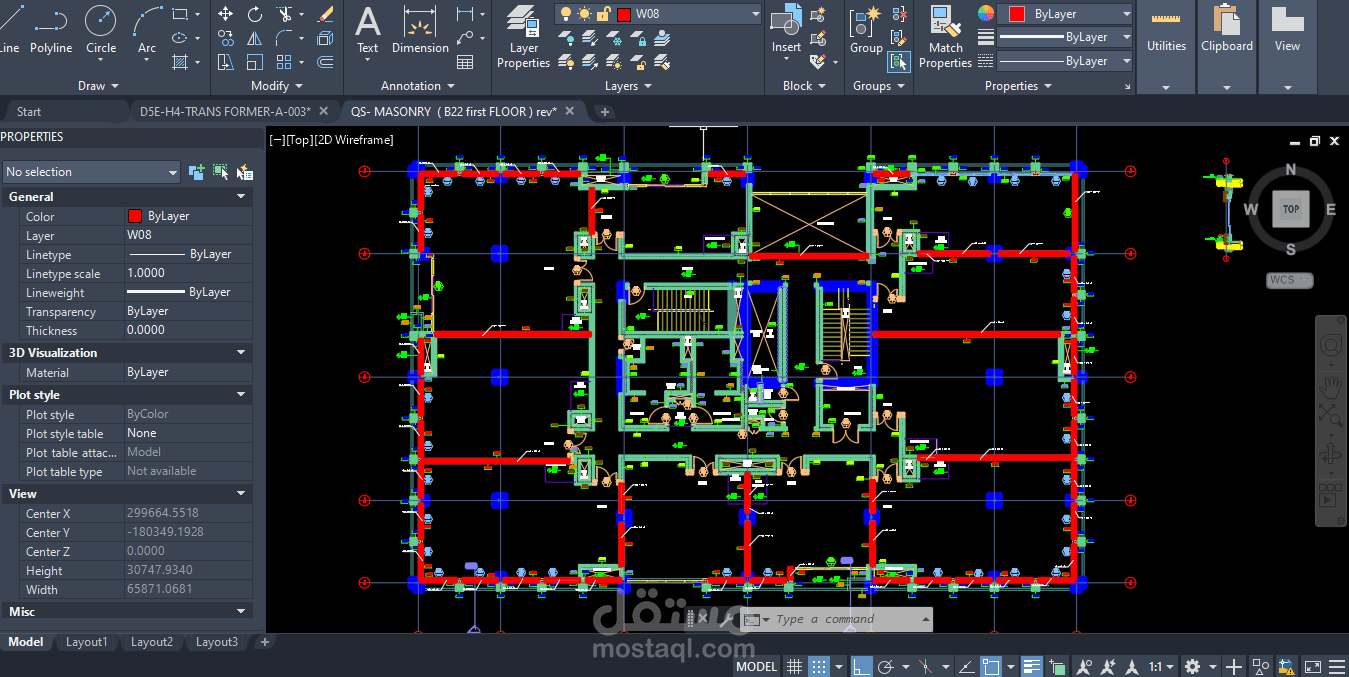Click the Customization hamburger icon in status bar
This screenshot has height=677, width=1349.
tap(1339, 666)
